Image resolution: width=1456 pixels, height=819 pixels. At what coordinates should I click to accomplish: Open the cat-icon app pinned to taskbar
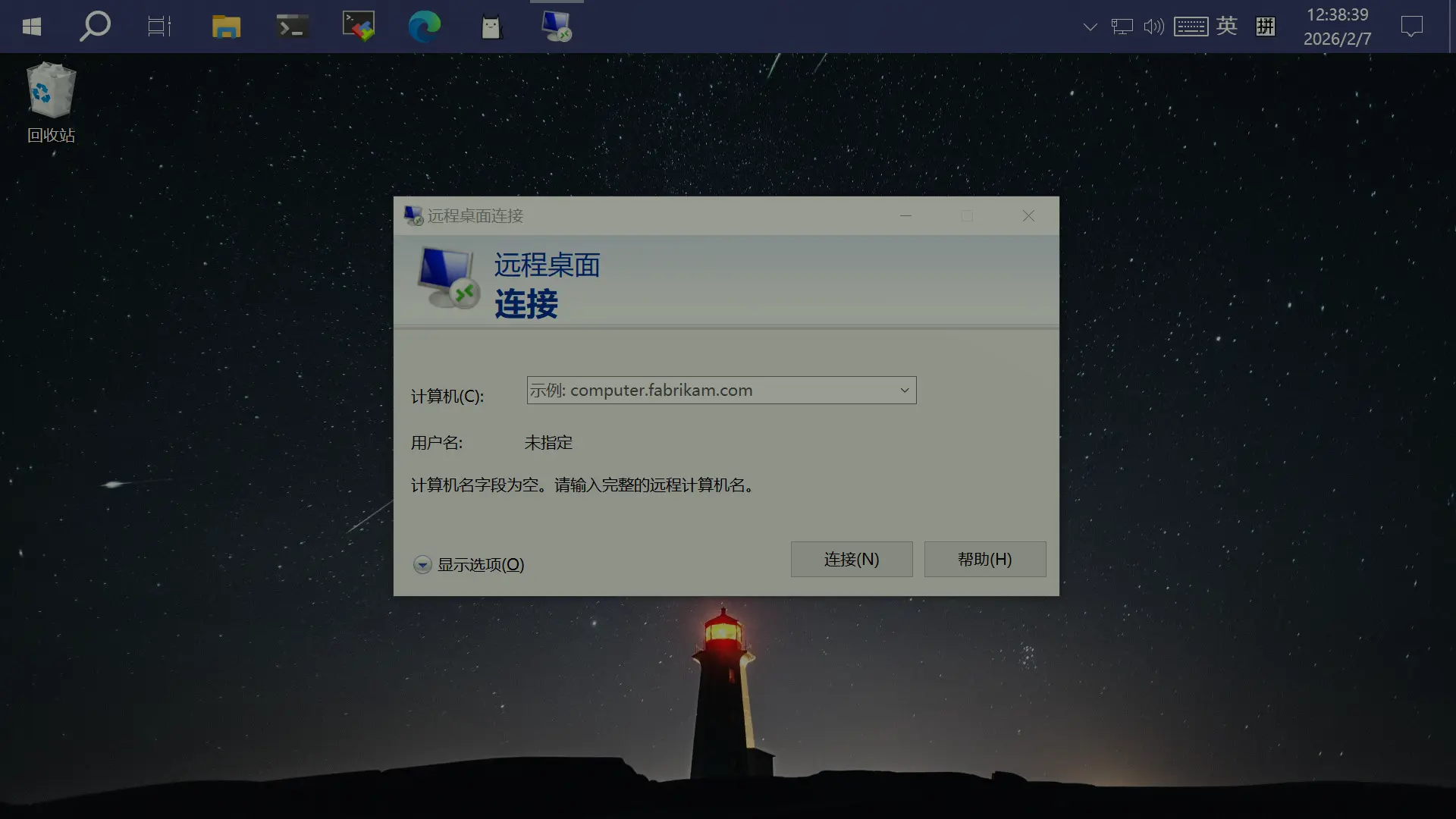point(491,26)
